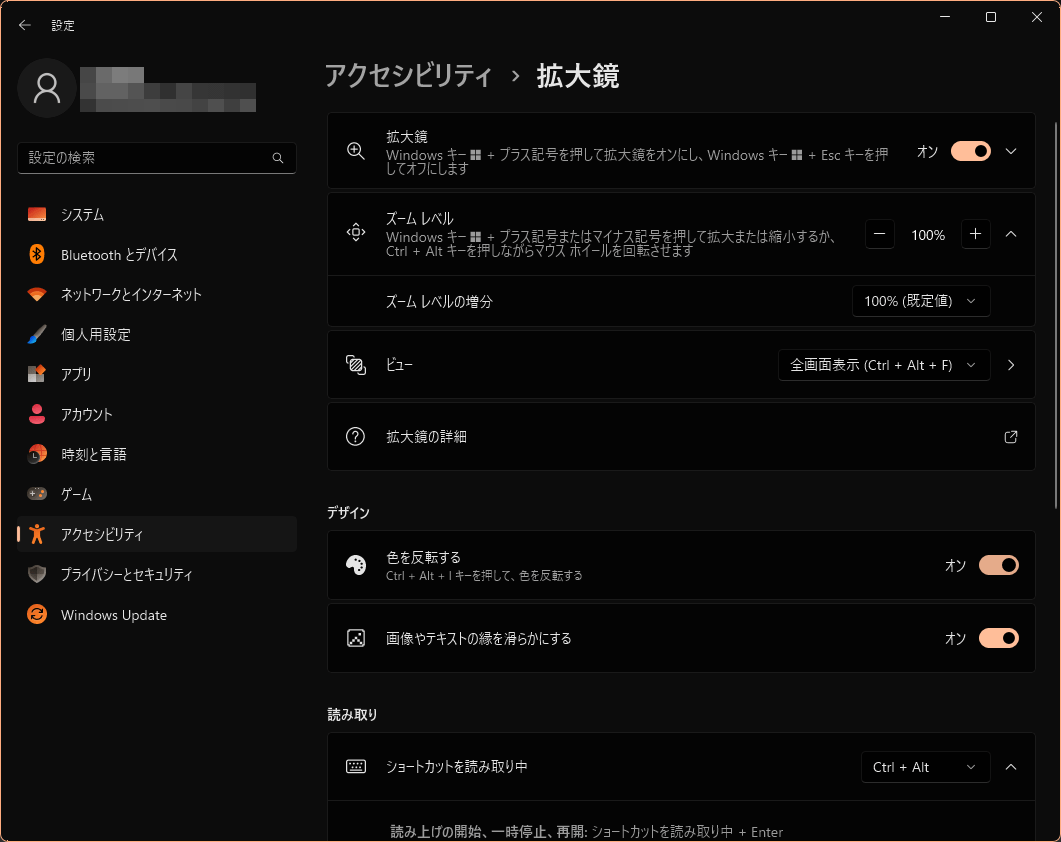Click the back arrow icon in title bar
Screen dimensions: 1061x842
click(x=25, y=25)
